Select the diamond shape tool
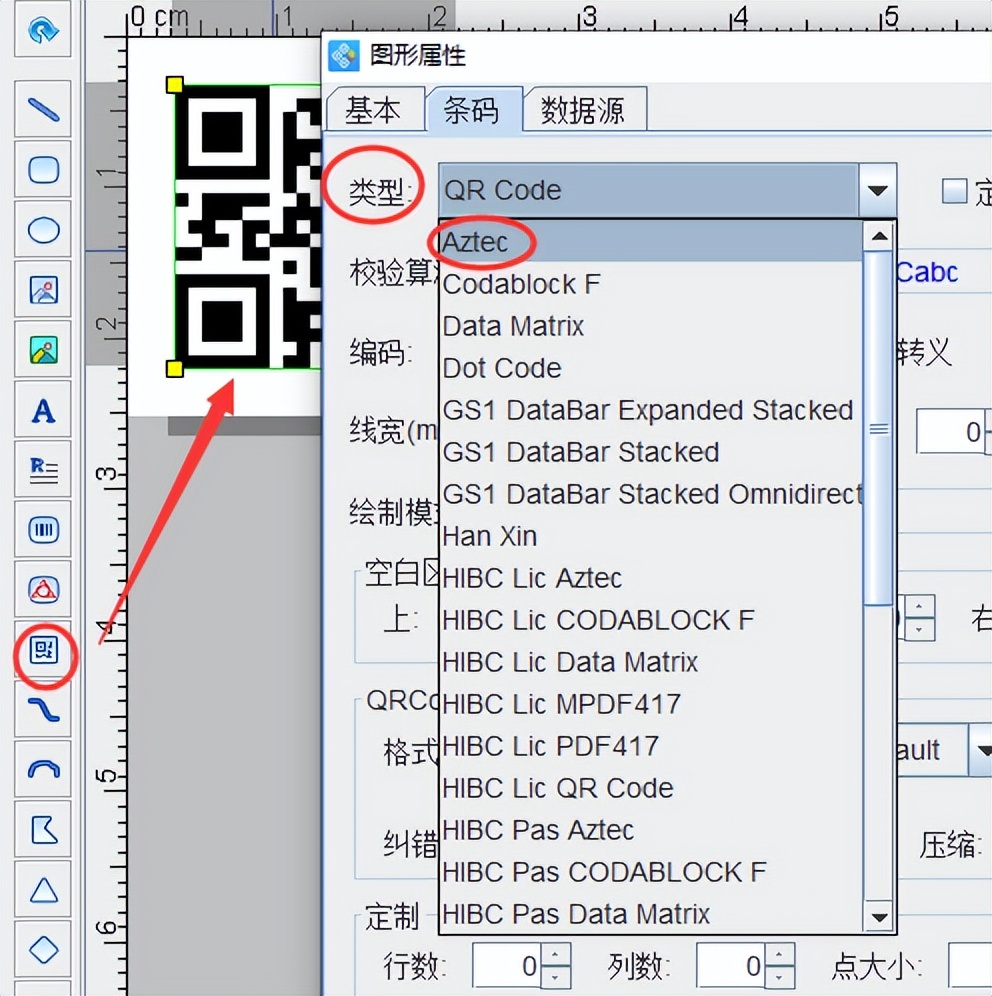Screen dimensions: 992x996 tap(43, 950)
